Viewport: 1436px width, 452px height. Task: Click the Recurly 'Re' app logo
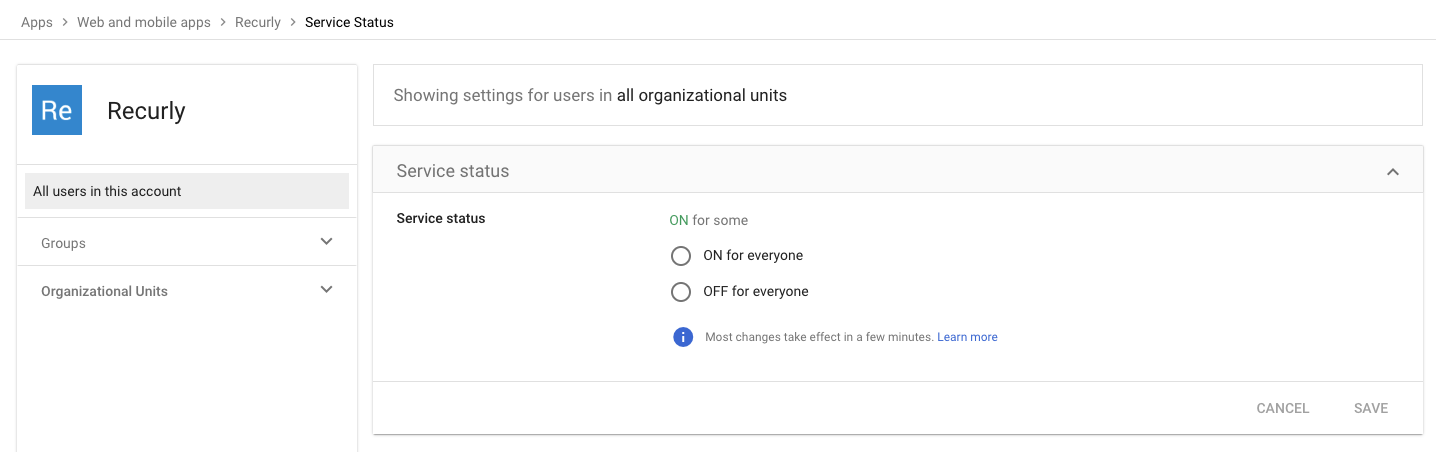click(x=57, y=110)
